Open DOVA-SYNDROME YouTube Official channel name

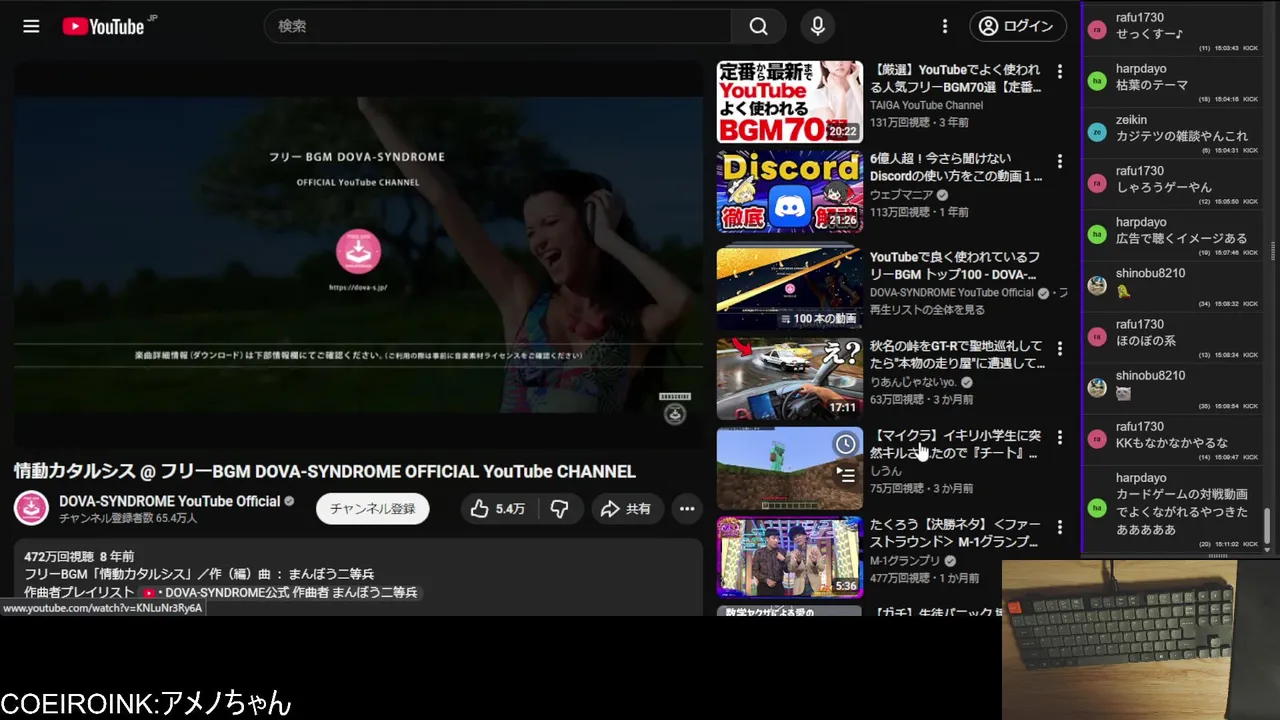pyautogui.click(x=169, y=501)
